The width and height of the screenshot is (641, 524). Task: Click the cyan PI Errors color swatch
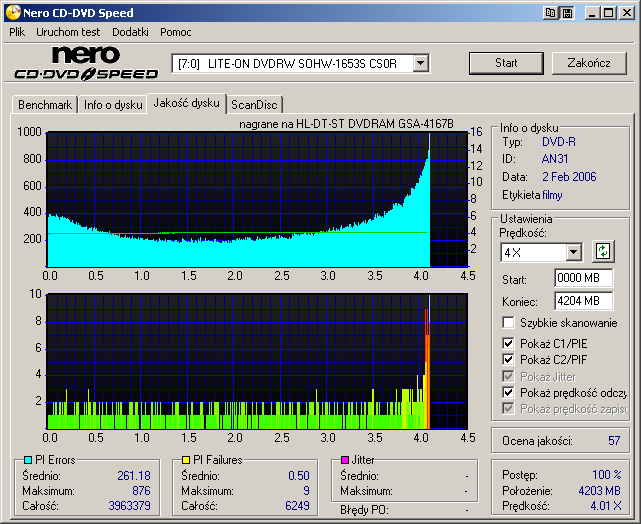28,460
